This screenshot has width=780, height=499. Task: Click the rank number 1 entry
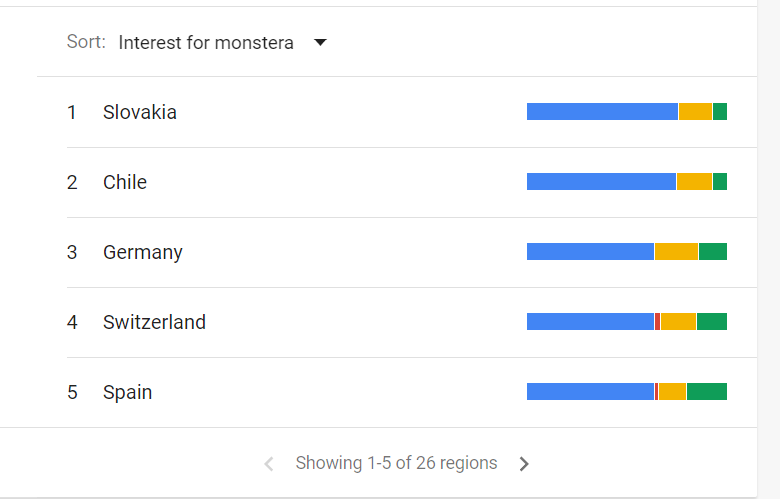[72, 112]
